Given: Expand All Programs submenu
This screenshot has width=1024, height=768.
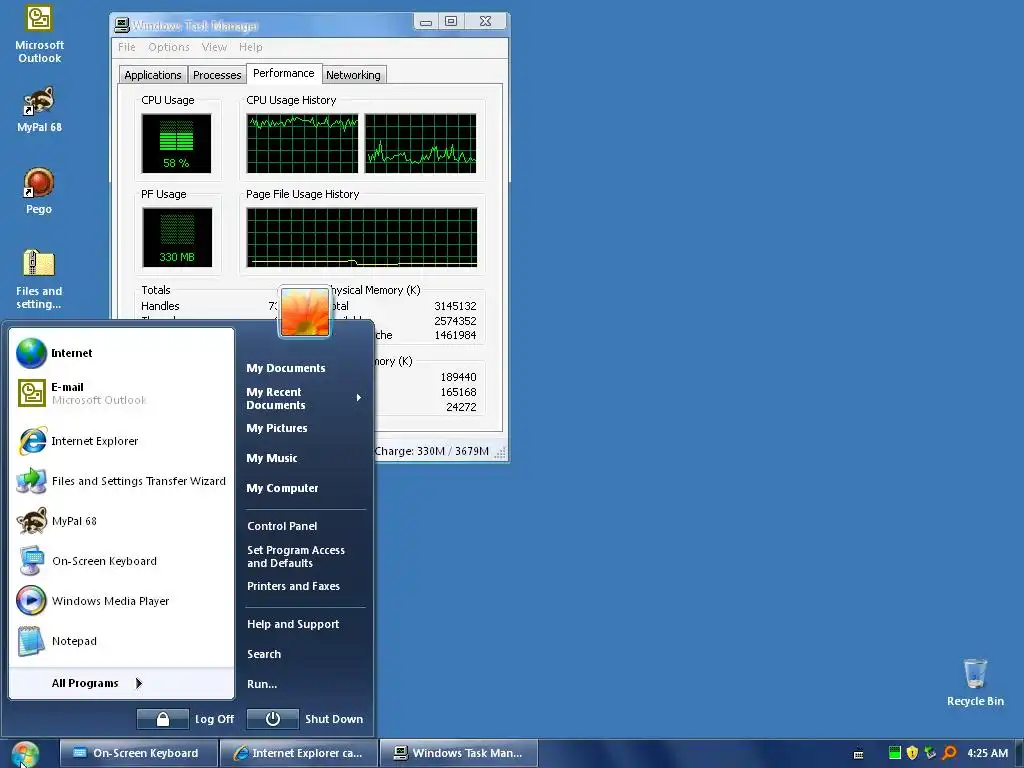Looking at the screenshot, I should click(x=121, y=683).
